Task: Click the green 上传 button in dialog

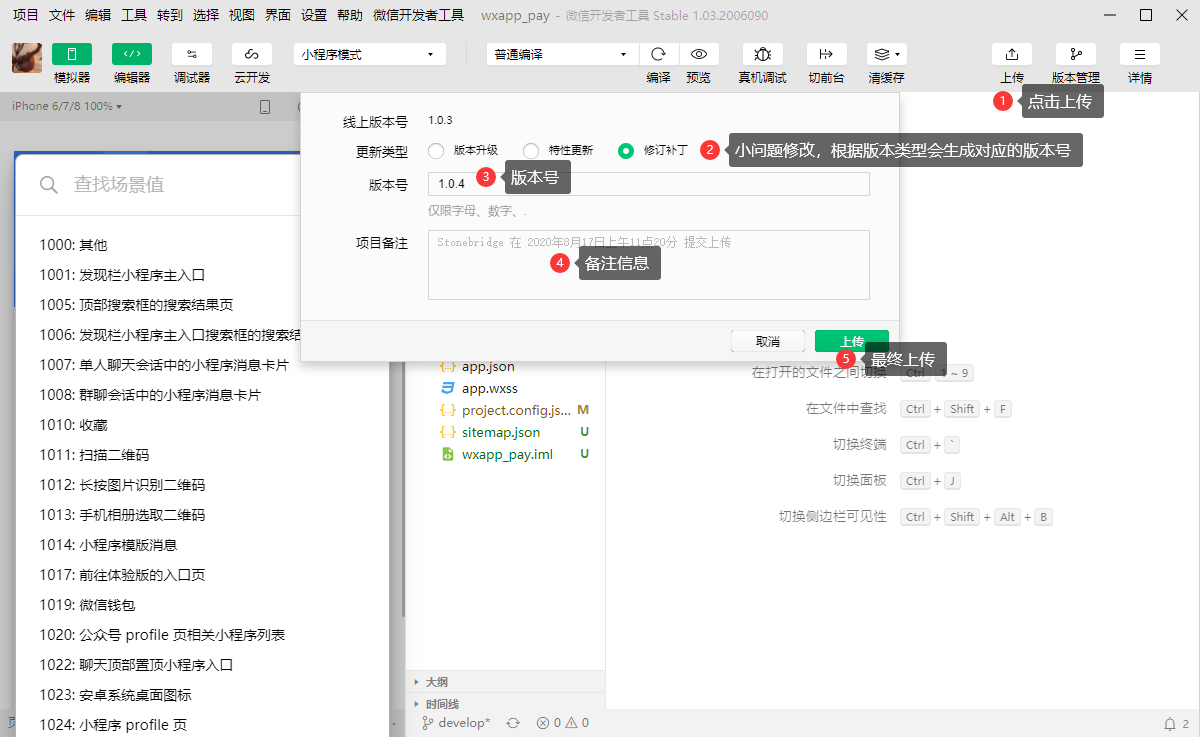Action: 852,341
